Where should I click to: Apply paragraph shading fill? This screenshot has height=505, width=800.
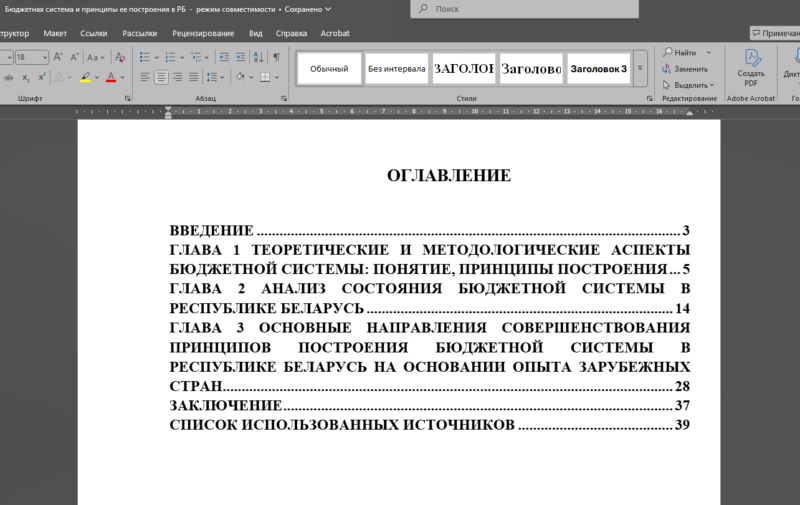[240, 78]
